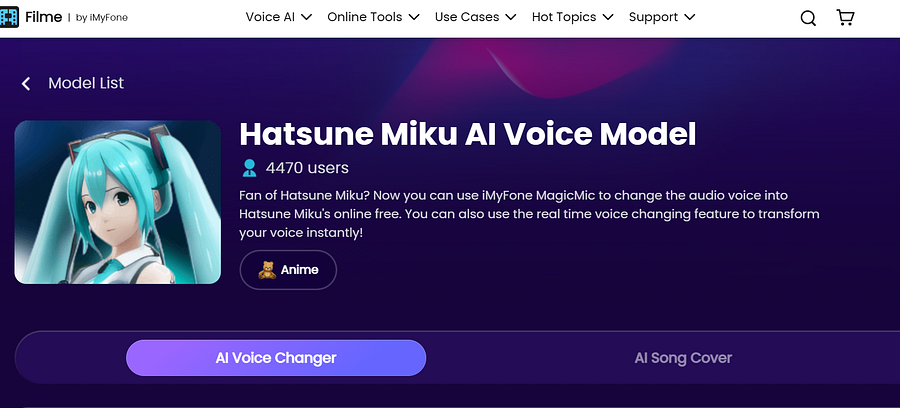Click the blue users person icon
The image size is (900, 408).
click(x=250, y=168)
